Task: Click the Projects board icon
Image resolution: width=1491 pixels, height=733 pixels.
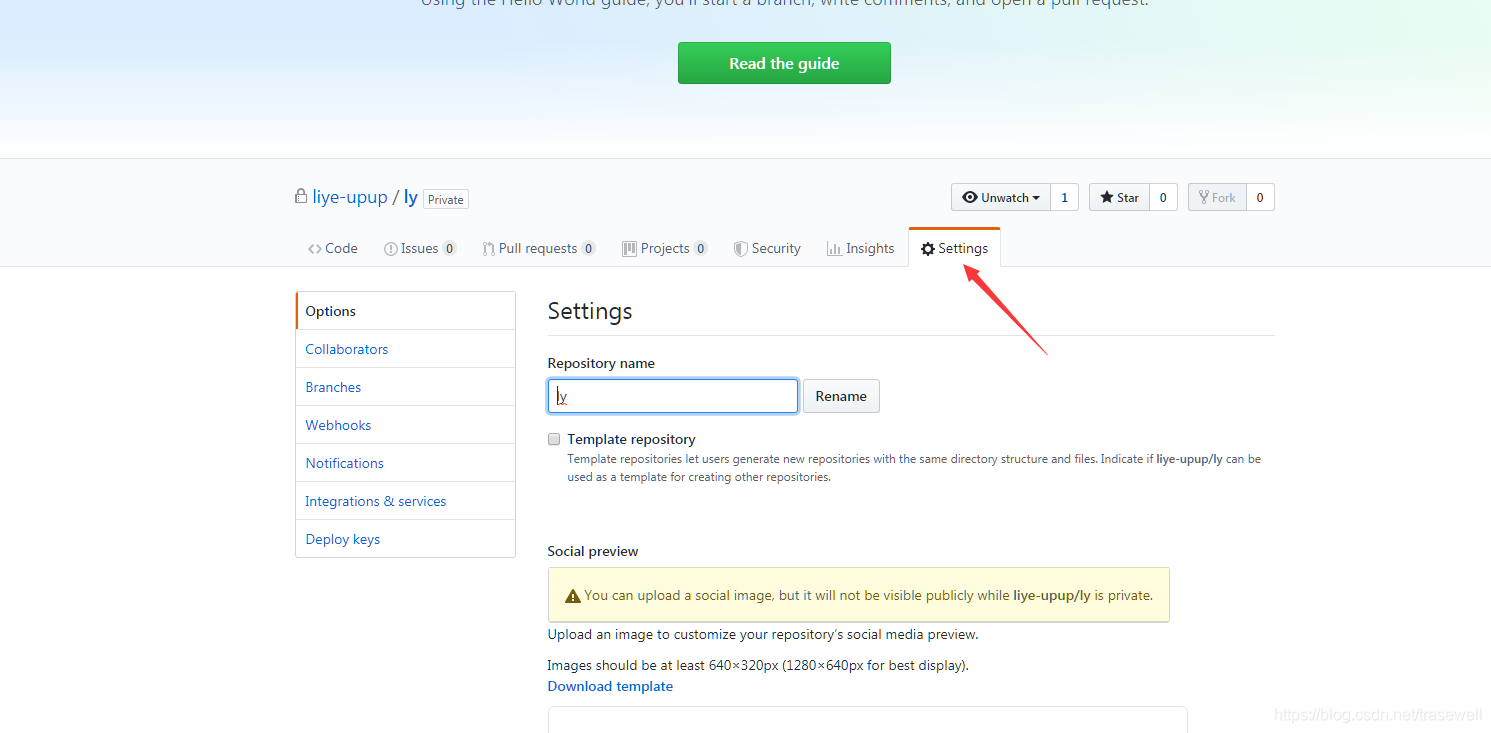Action: tap(629, 249)
